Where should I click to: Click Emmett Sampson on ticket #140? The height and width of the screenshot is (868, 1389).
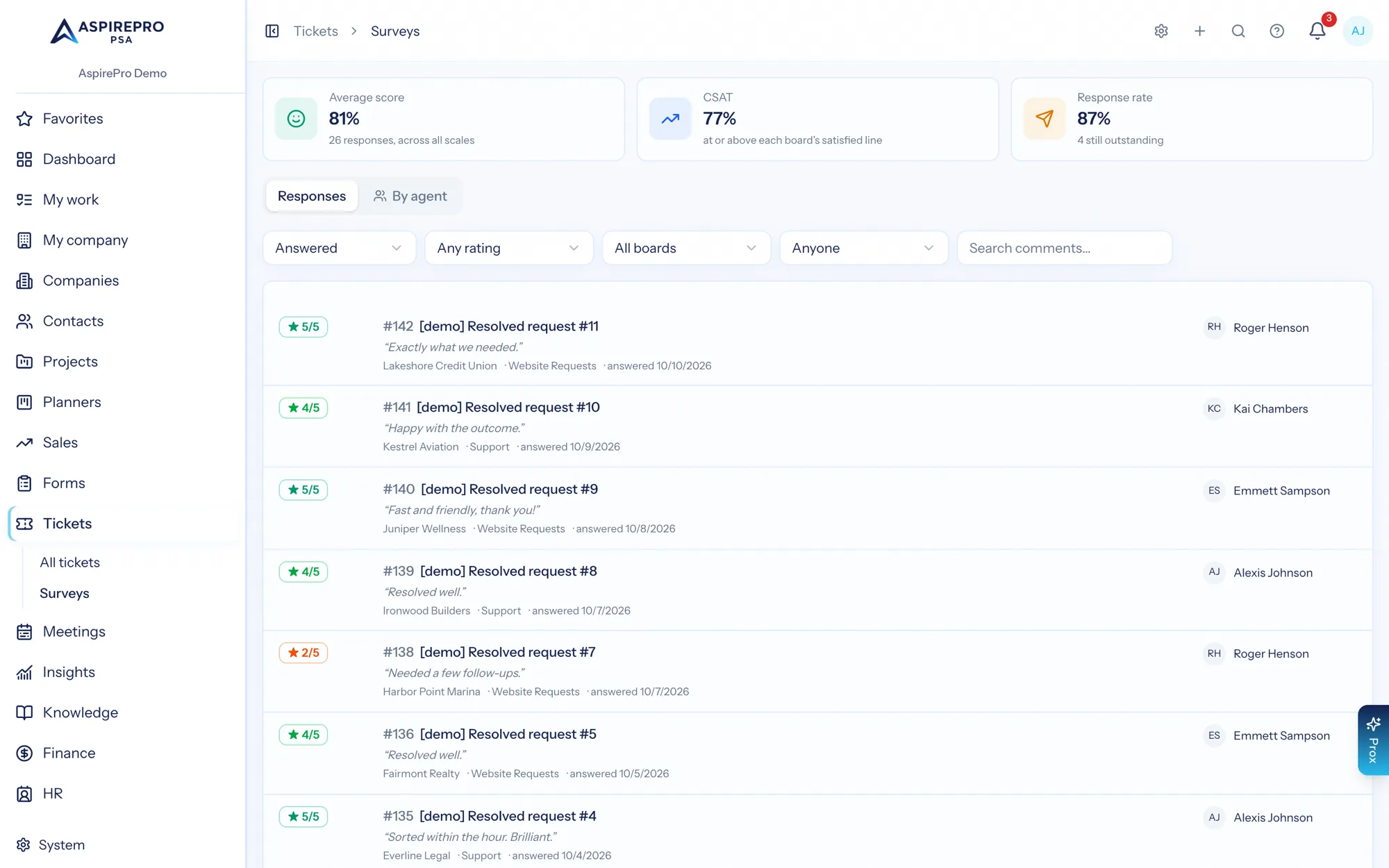[x=1281, y=491]
